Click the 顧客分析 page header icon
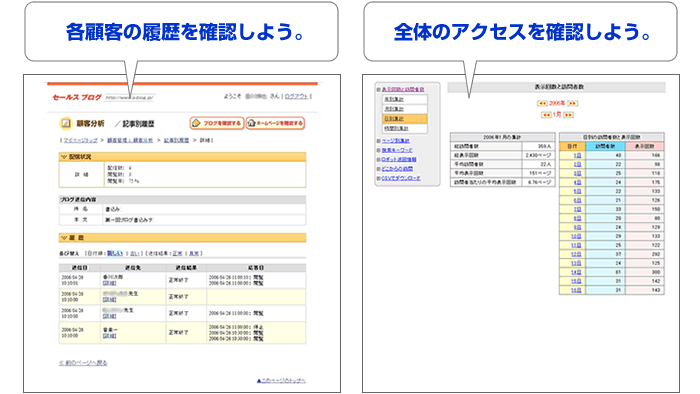This screenshot has height=394, width=700. point(65,123)
